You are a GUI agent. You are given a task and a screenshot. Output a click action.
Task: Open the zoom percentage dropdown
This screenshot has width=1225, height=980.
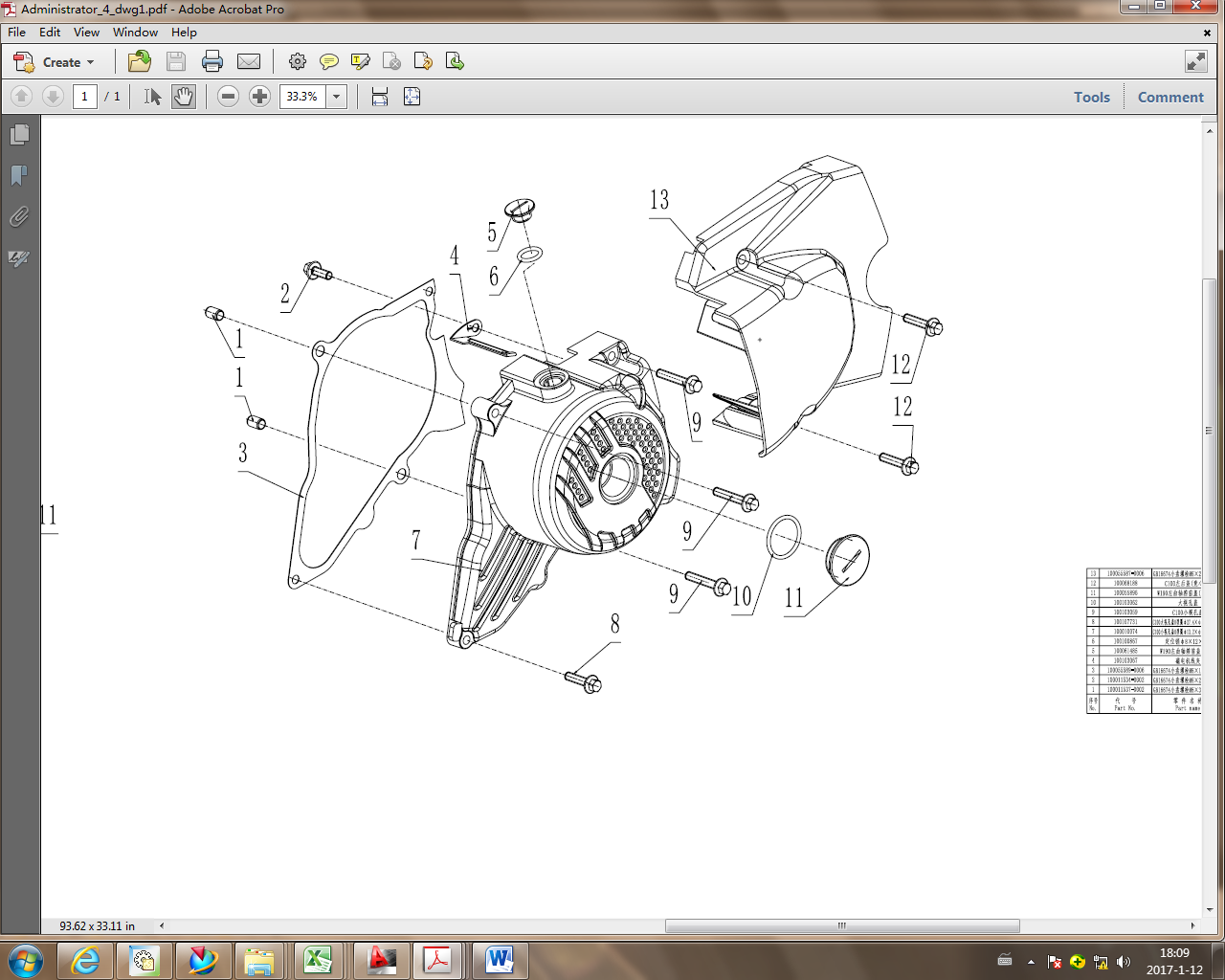point(336,96)
